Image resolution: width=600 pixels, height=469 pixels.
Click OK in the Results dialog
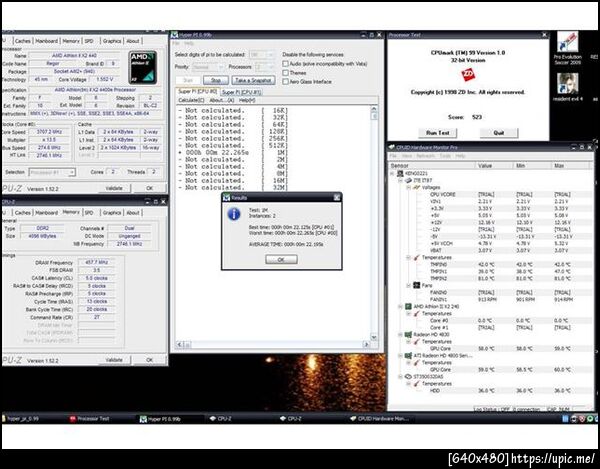(x=281, y=259)
